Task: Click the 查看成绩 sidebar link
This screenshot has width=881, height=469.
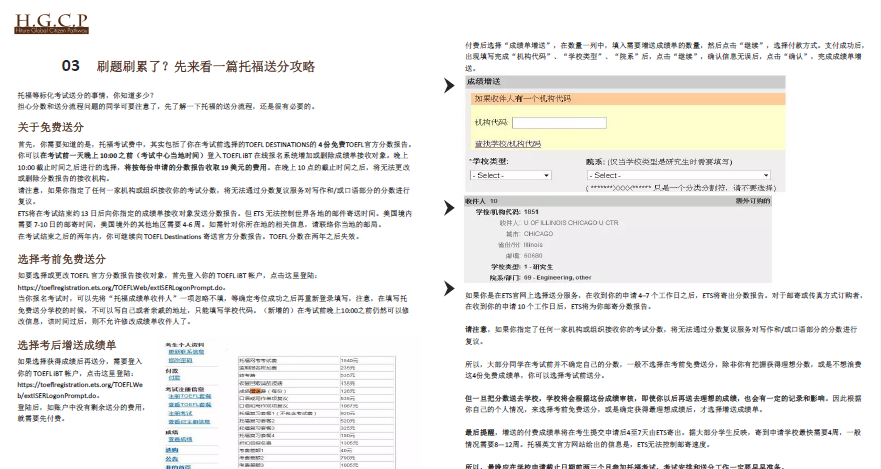Action: pos(180,439)
